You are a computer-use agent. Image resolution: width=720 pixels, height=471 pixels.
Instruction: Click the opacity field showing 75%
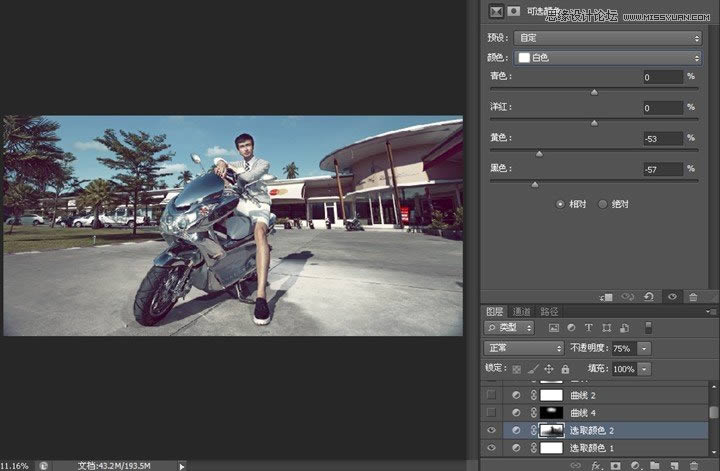(x=624, y=349)
